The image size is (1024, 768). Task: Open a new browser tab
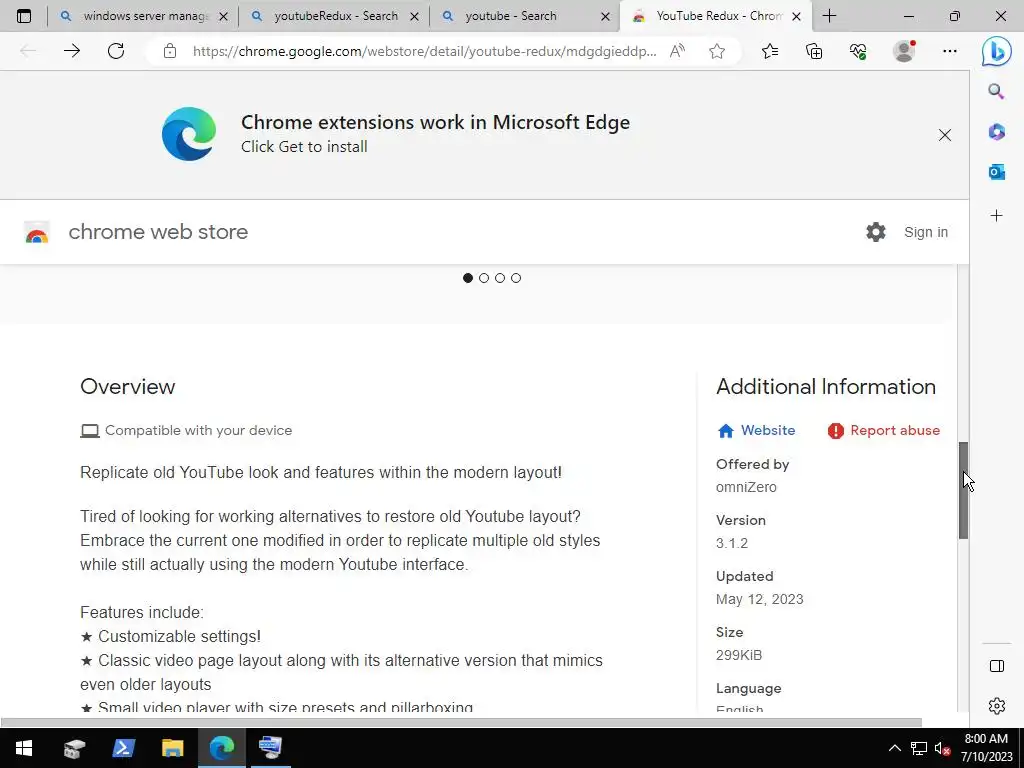pos(829,16)
